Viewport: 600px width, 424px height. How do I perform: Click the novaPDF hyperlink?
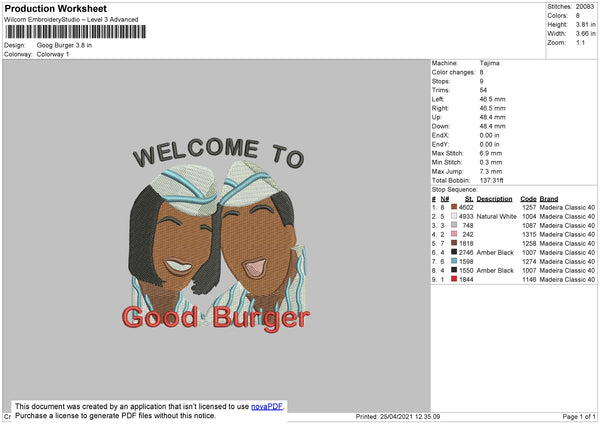tap(267, 406)
